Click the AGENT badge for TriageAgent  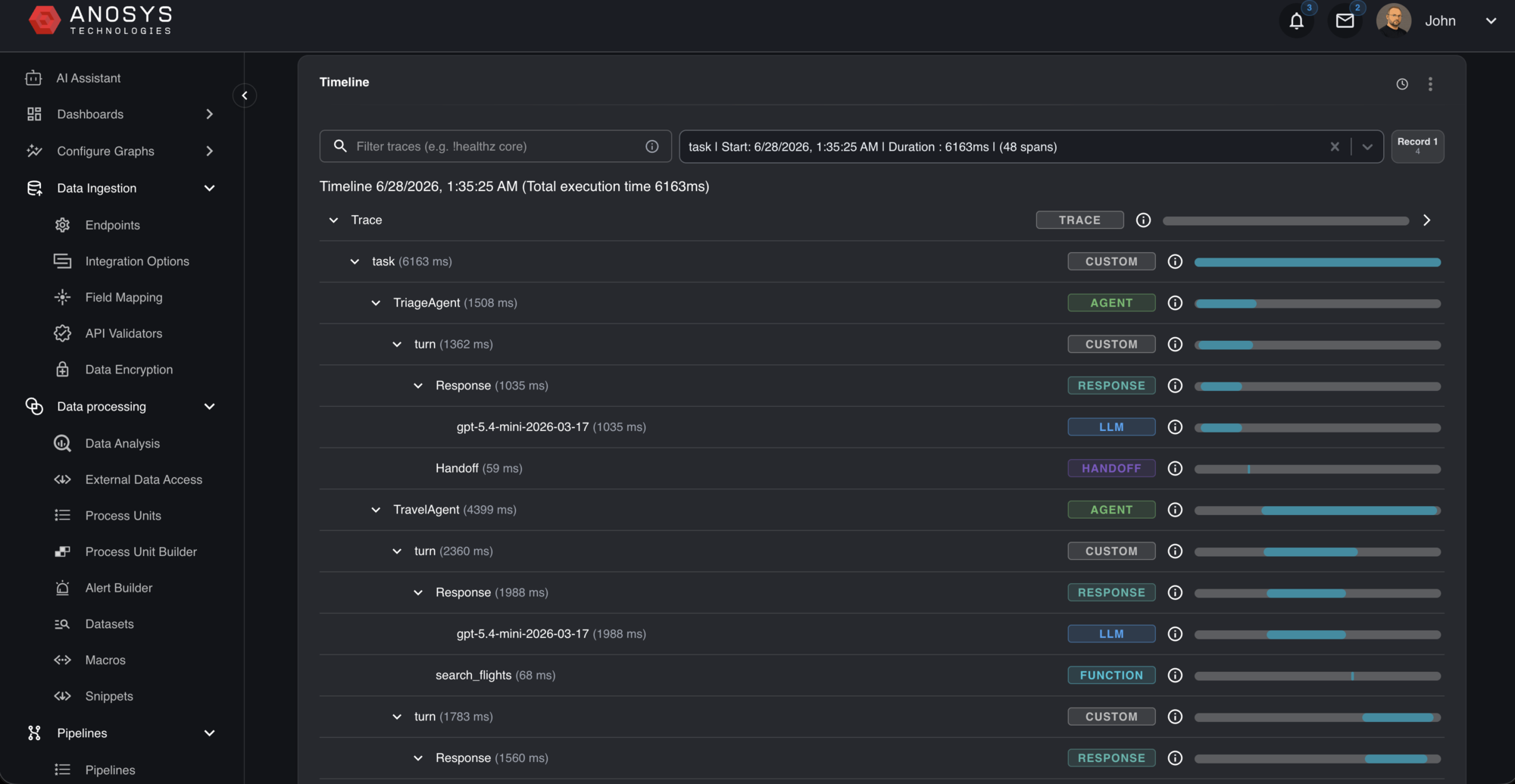[x=1111, y=303]
